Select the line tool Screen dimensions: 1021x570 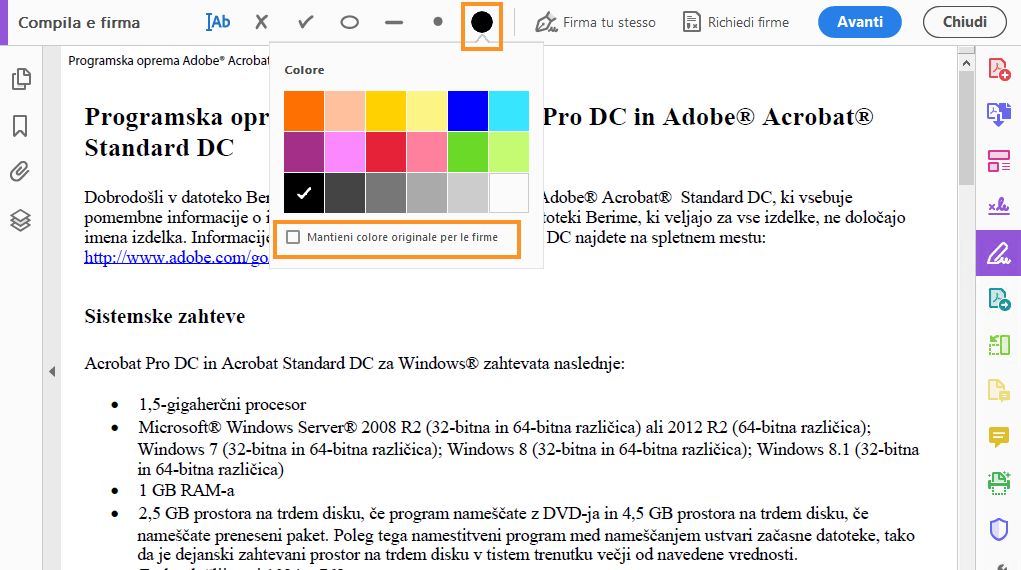click(394, 22)
